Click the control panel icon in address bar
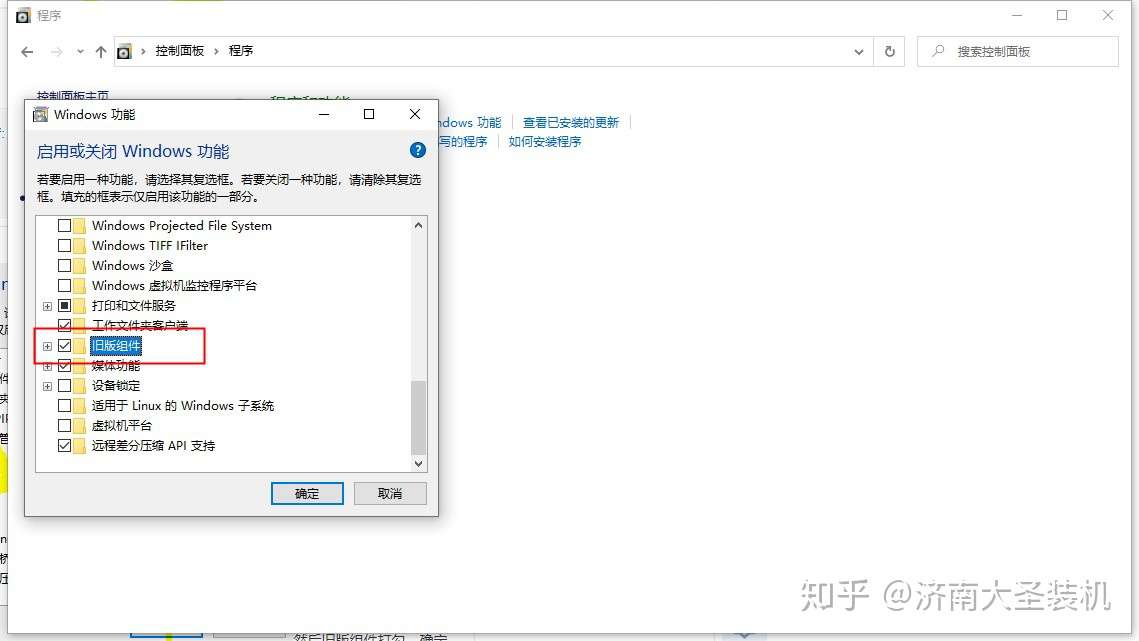 pyautogui.click(x=124, y=52)
